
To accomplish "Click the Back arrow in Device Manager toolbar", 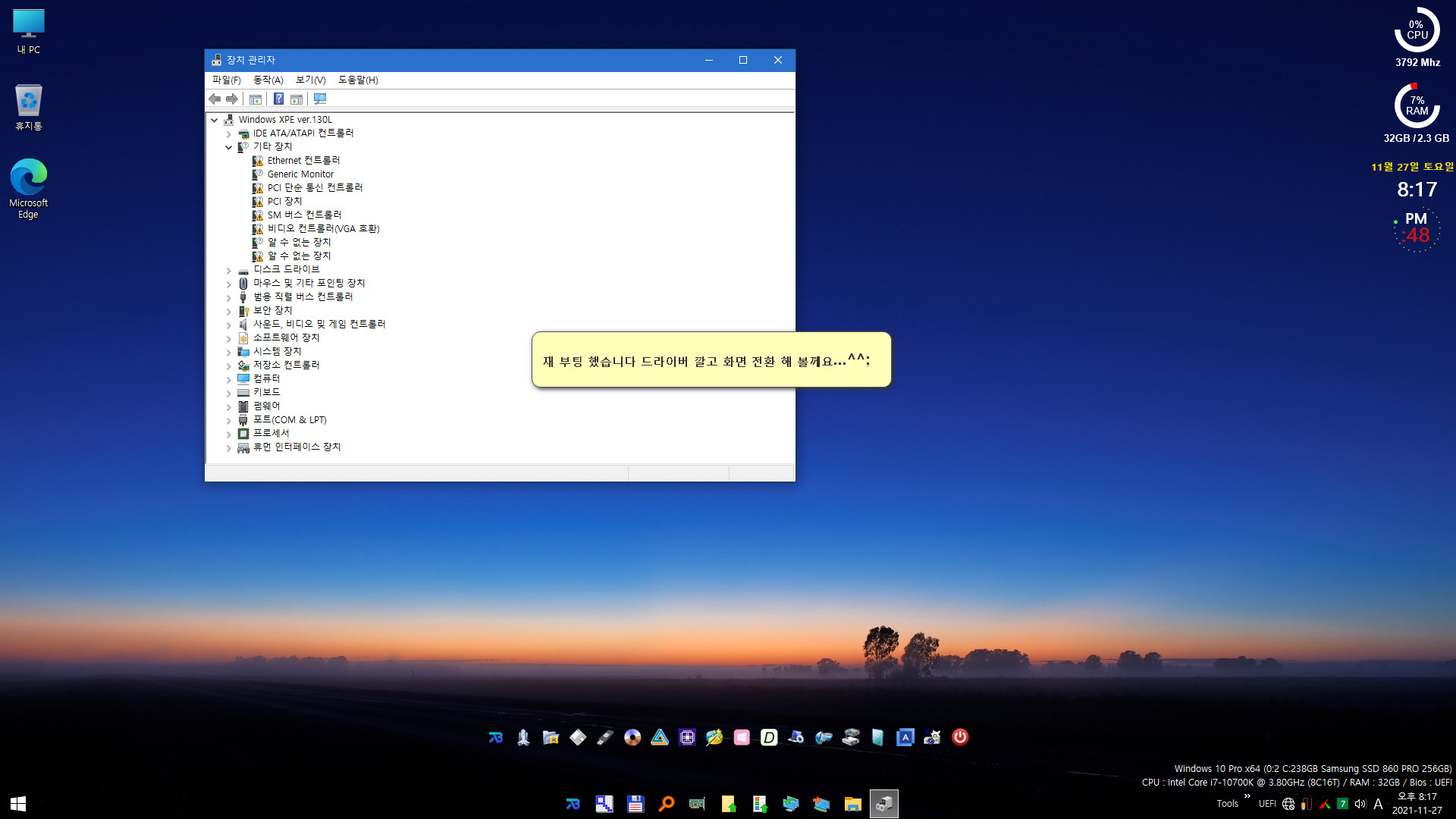I will tap(215, 99).
